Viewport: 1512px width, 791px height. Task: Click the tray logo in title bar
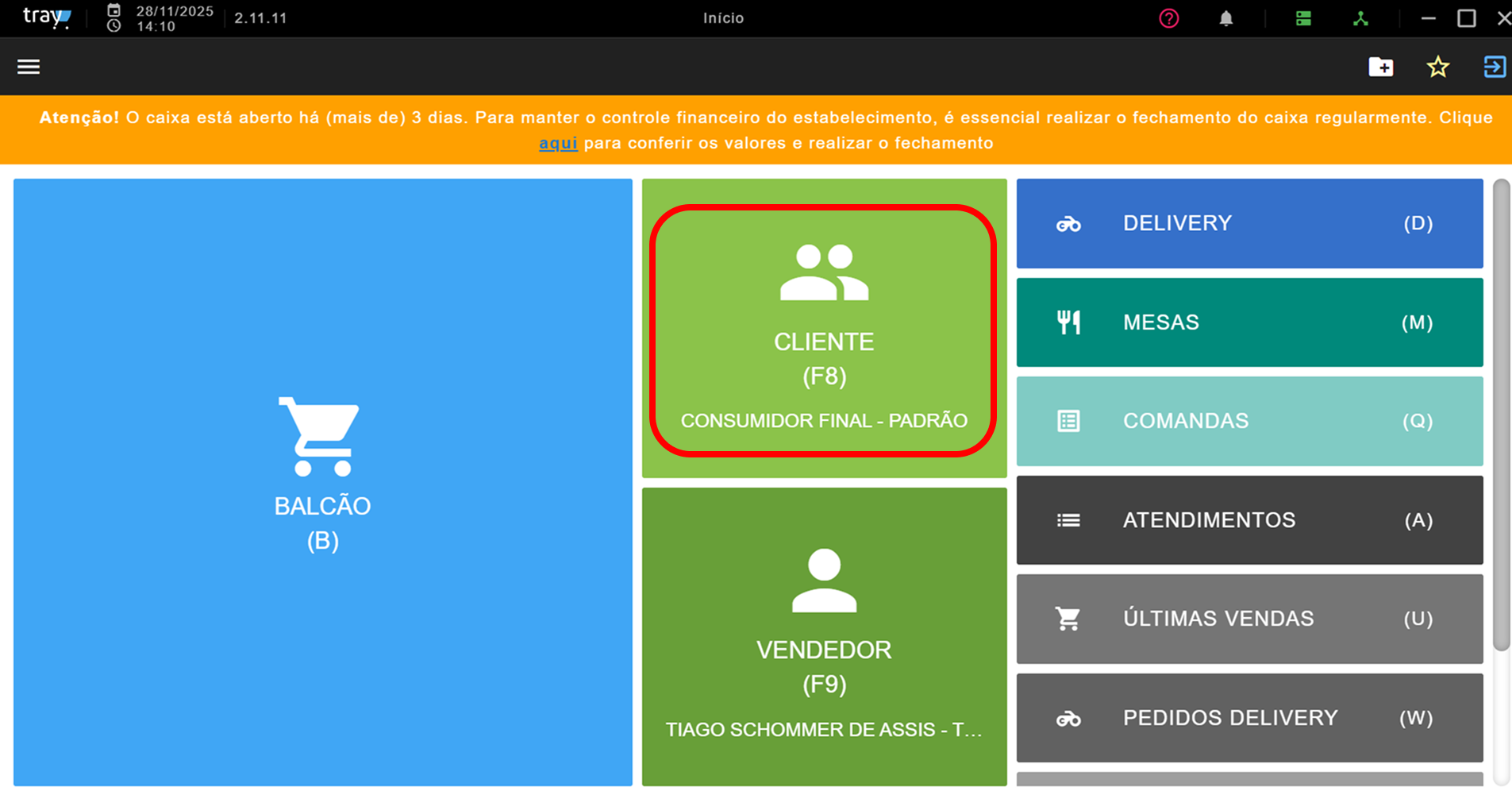point(47,17)
